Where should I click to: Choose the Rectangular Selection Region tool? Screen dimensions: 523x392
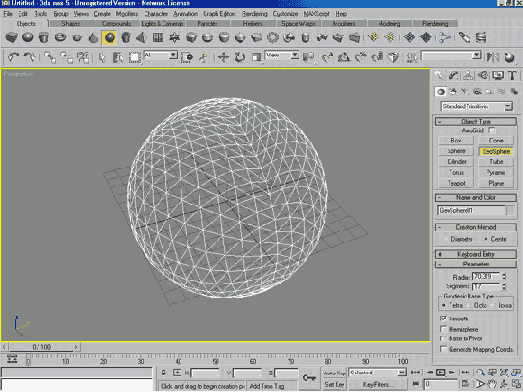tap(134, 57)
